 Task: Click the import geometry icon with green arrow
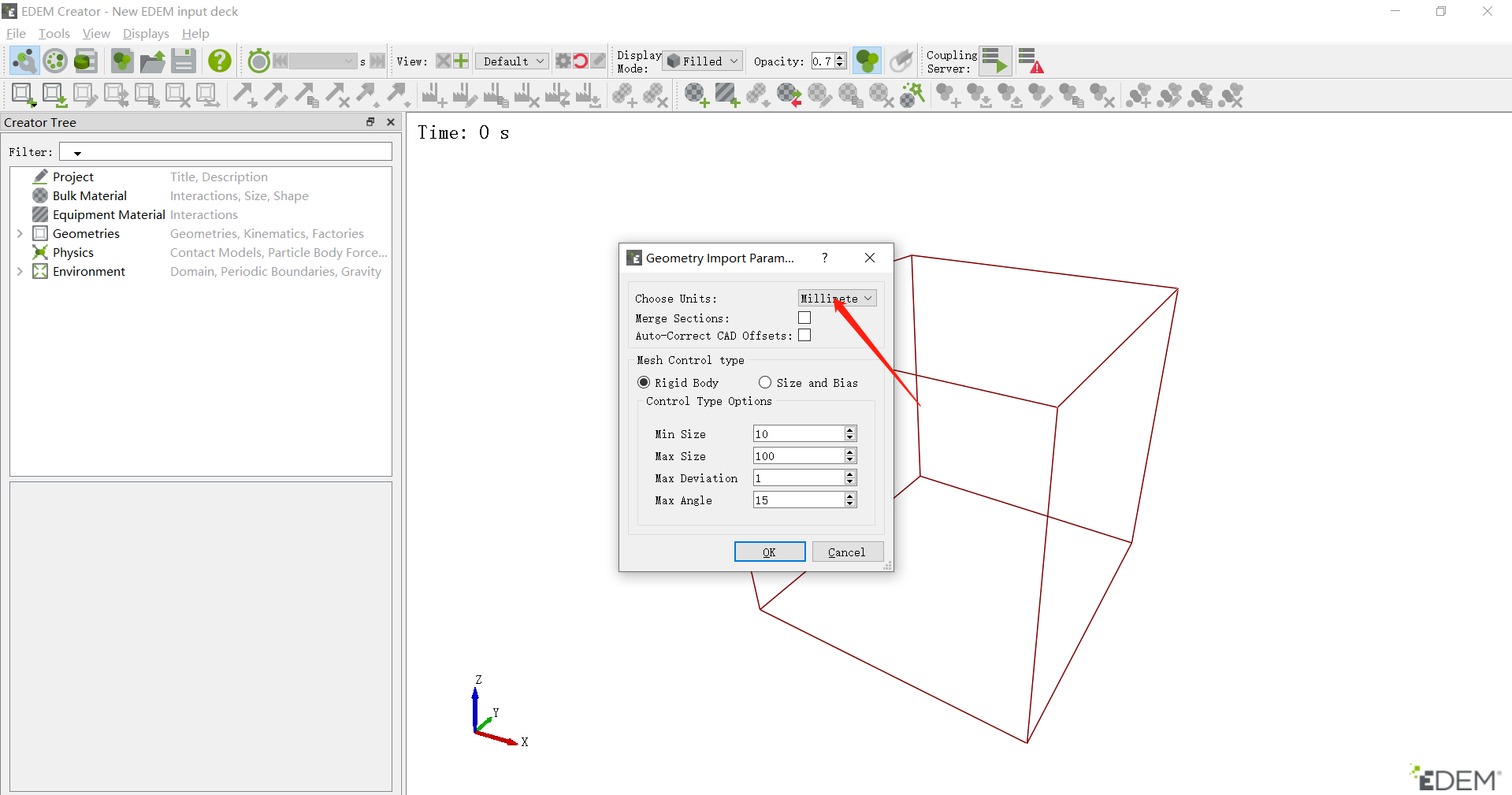54,95
